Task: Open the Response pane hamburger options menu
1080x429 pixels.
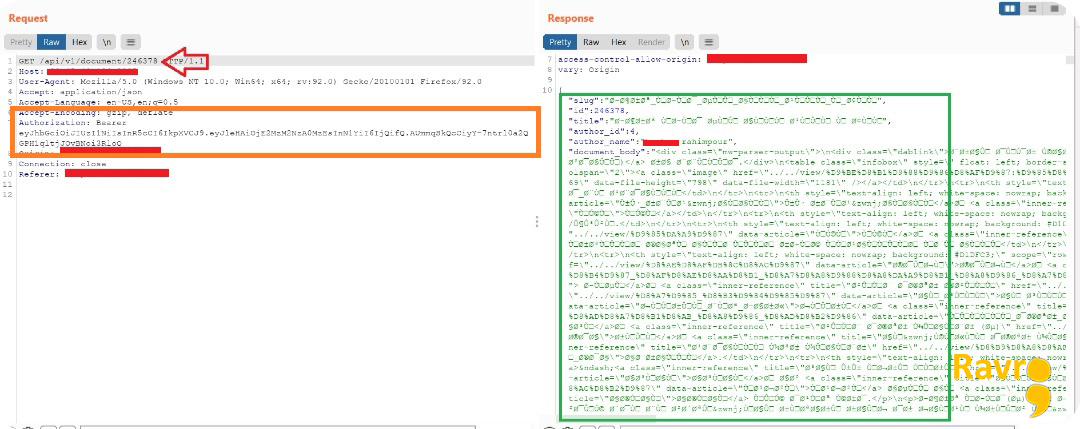Action: 709,42
